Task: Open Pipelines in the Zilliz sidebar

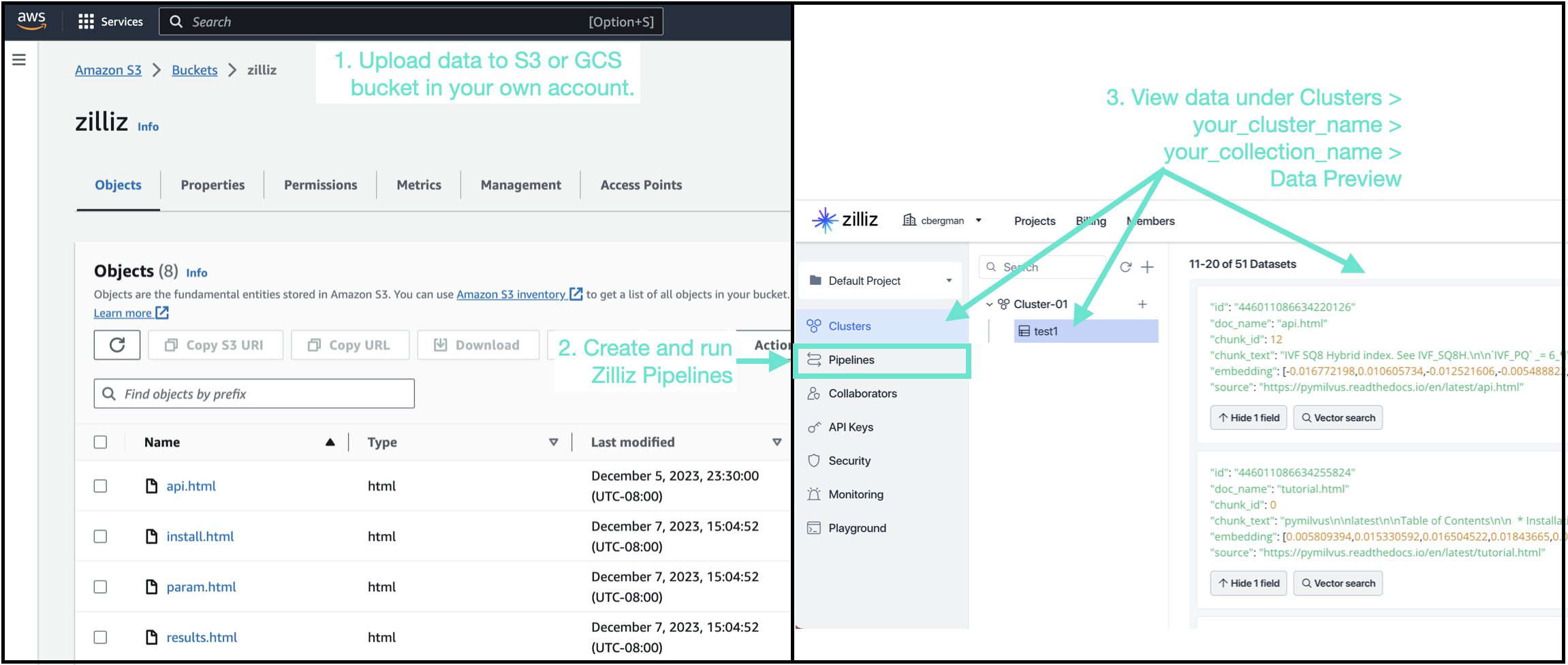Action: pos(883,360)
